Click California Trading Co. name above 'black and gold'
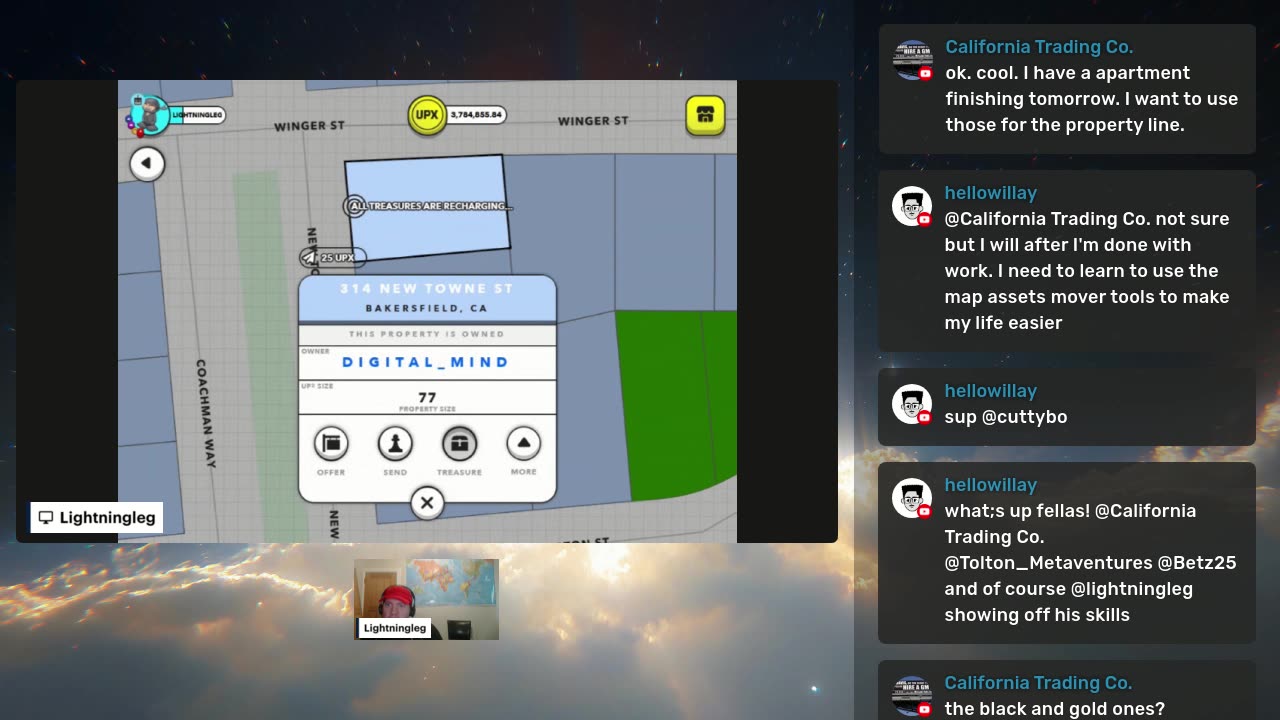1280x720 pixels. point(1039,683)
